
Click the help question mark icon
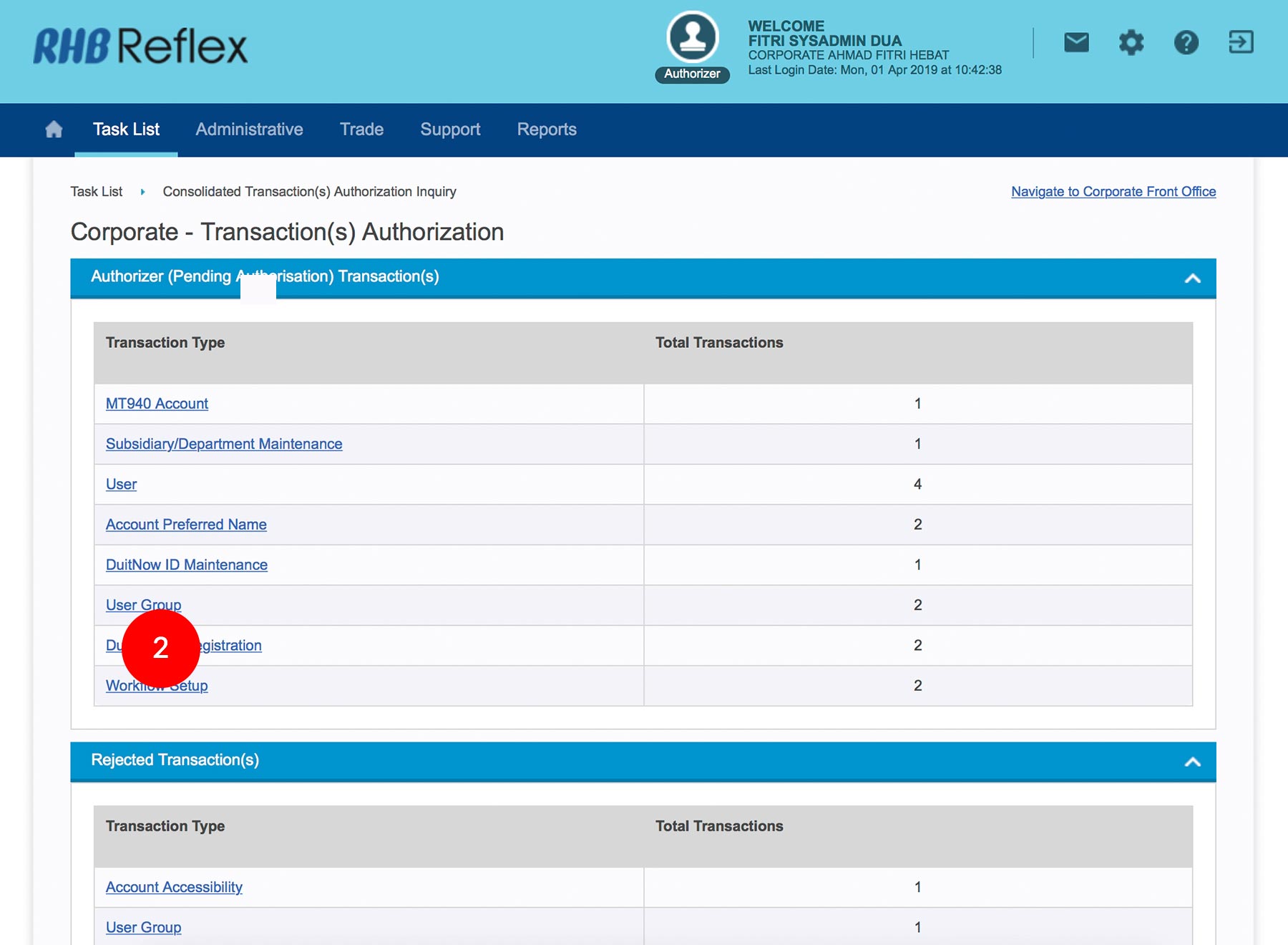click(x=1186, y=43)
